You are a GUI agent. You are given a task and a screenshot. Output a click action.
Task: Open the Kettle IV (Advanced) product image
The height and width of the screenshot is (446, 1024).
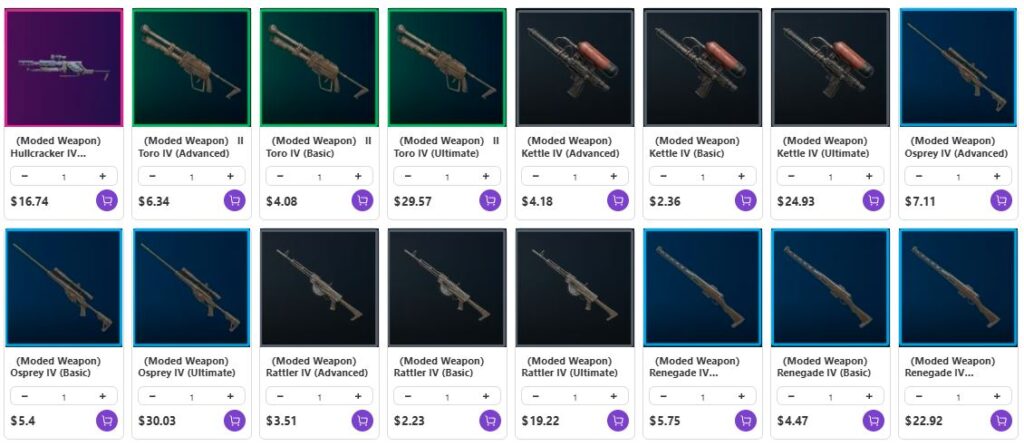575,67
